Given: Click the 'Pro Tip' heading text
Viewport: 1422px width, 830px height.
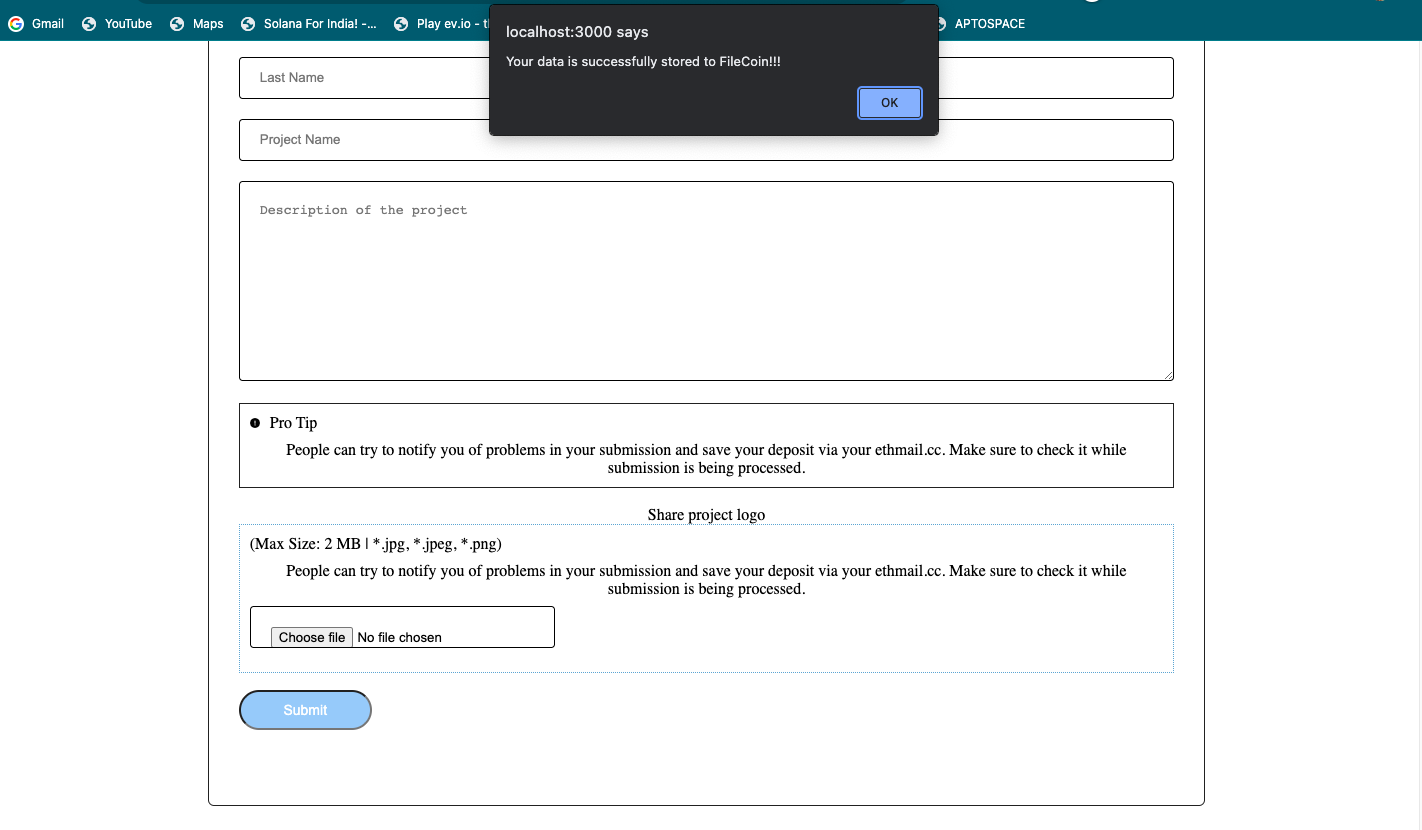Looking at the screenshot, I should (293, 423).
